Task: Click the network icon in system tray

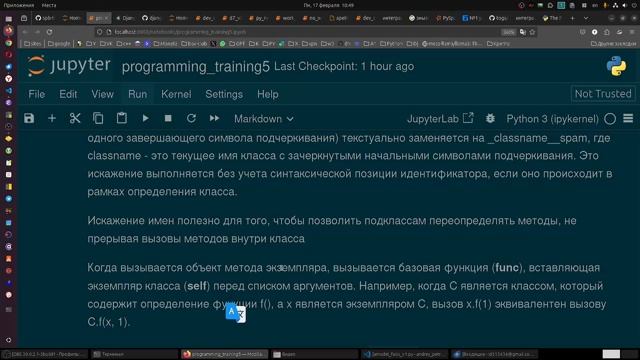Action: 616,5
